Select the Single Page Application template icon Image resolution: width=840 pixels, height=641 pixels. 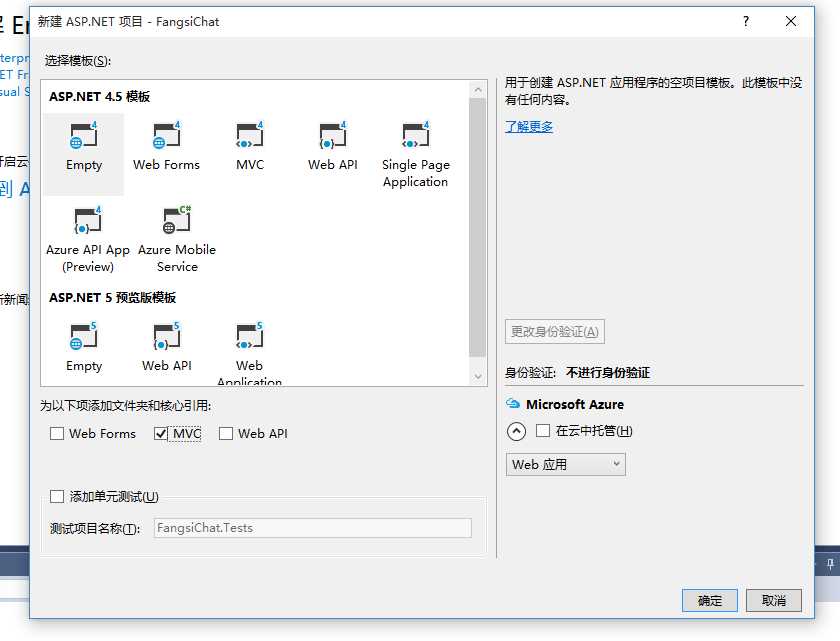[416, 135]
